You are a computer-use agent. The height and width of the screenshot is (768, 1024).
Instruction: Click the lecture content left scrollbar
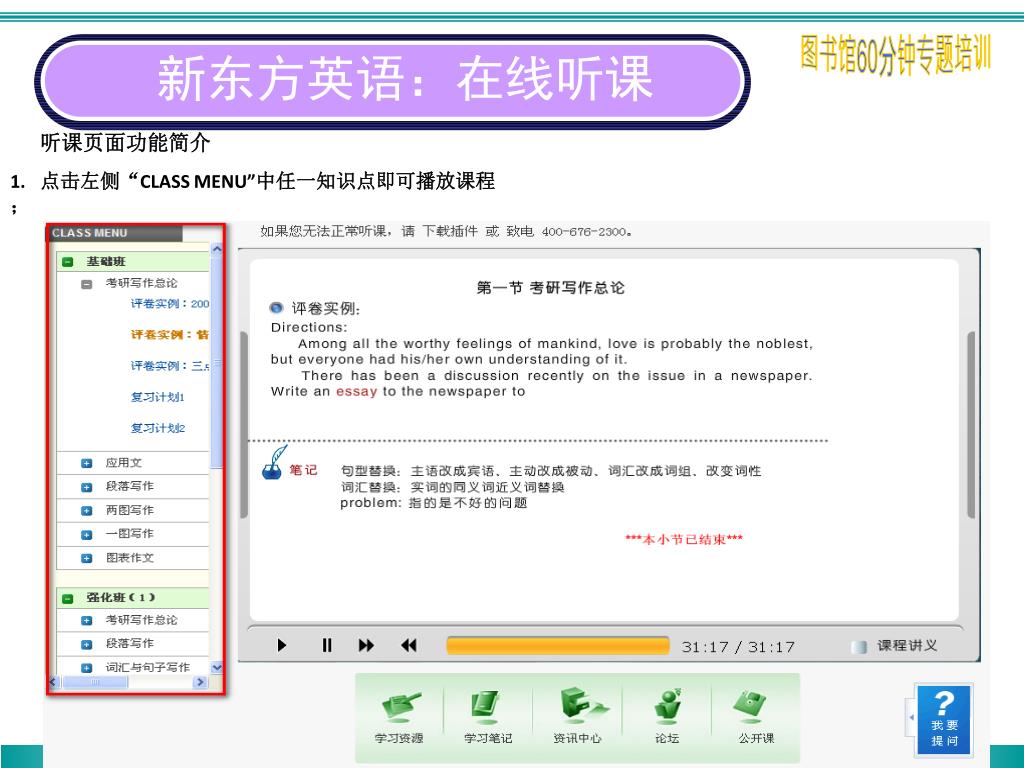tap(244, 425)
